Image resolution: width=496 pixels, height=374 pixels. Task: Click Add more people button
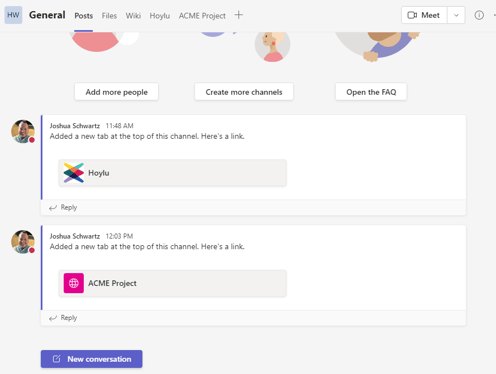pyautogui.click(x=116, y=92)
